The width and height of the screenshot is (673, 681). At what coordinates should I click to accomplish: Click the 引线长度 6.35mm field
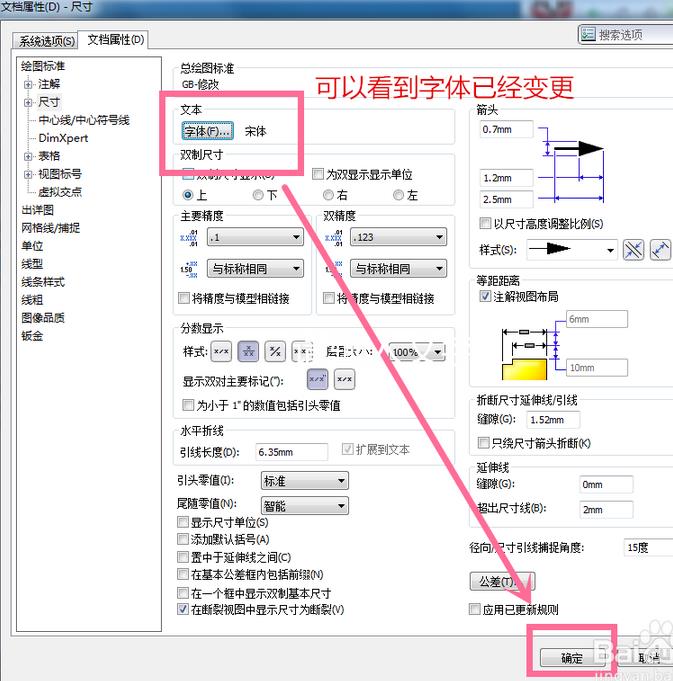(x=291, y=452)
